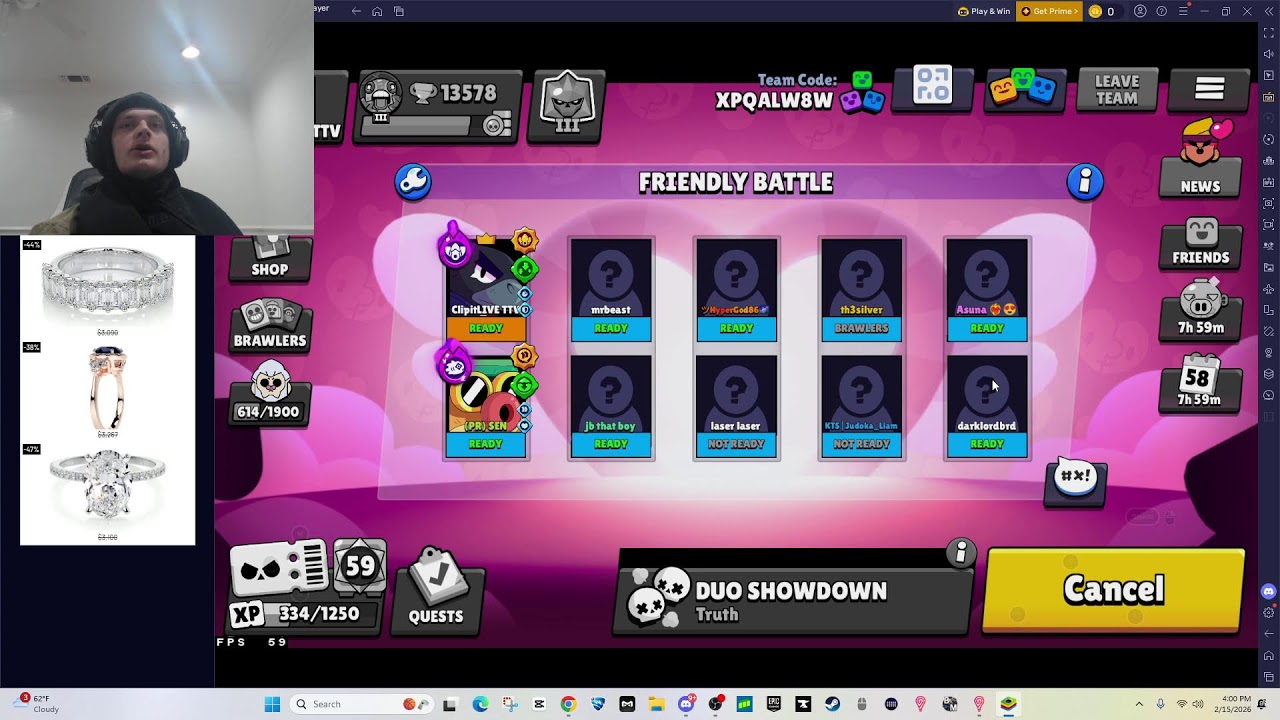Select the HyperGod86 player slot

[736, 289]
